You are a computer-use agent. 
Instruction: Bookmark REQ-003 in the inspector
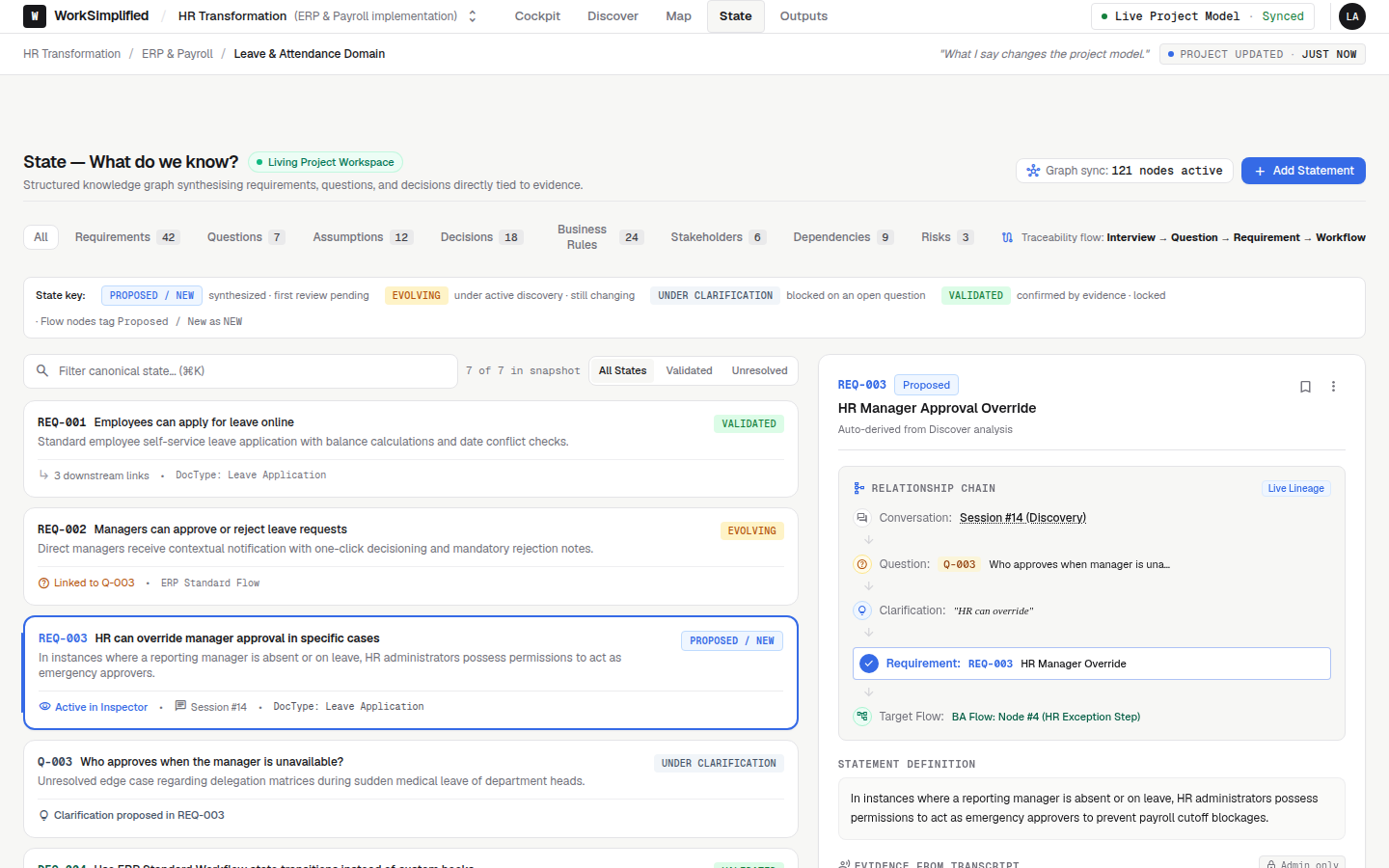[1305, 387]
